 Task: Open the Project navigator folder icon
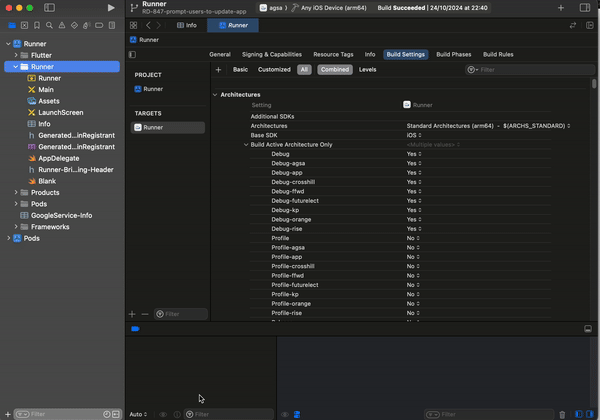click(12, 25)
